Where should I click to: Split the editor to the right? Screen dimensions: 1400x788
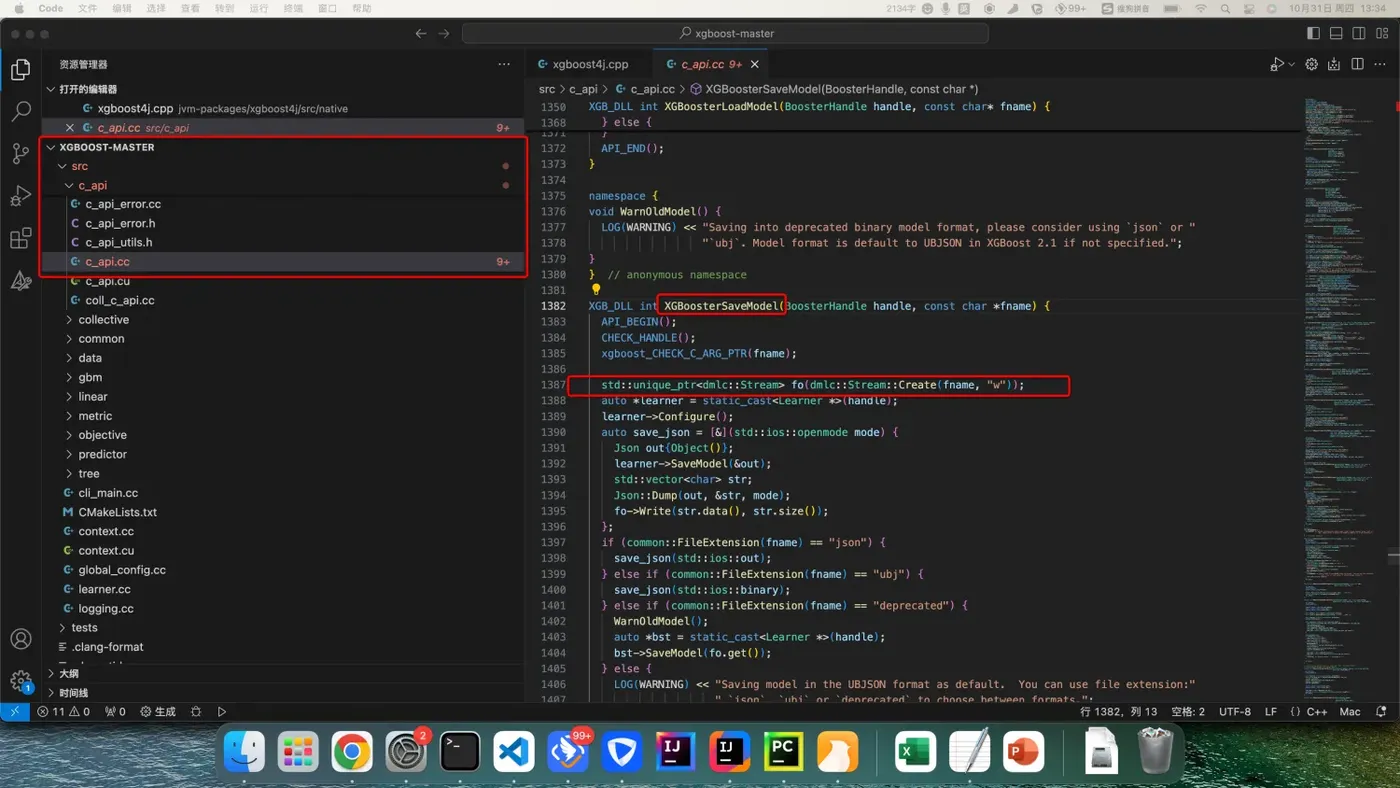click(1357, 64)
